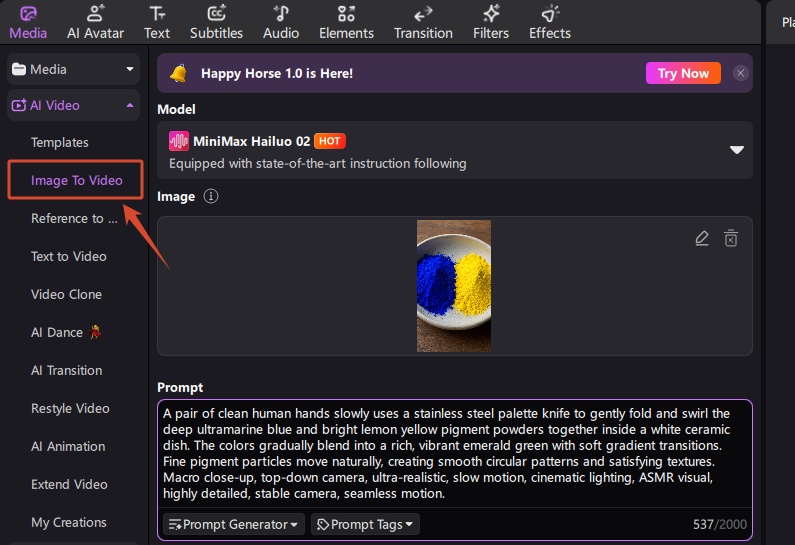
Task: Click the Transition arrows icon
Action: [x=423, y=14]
